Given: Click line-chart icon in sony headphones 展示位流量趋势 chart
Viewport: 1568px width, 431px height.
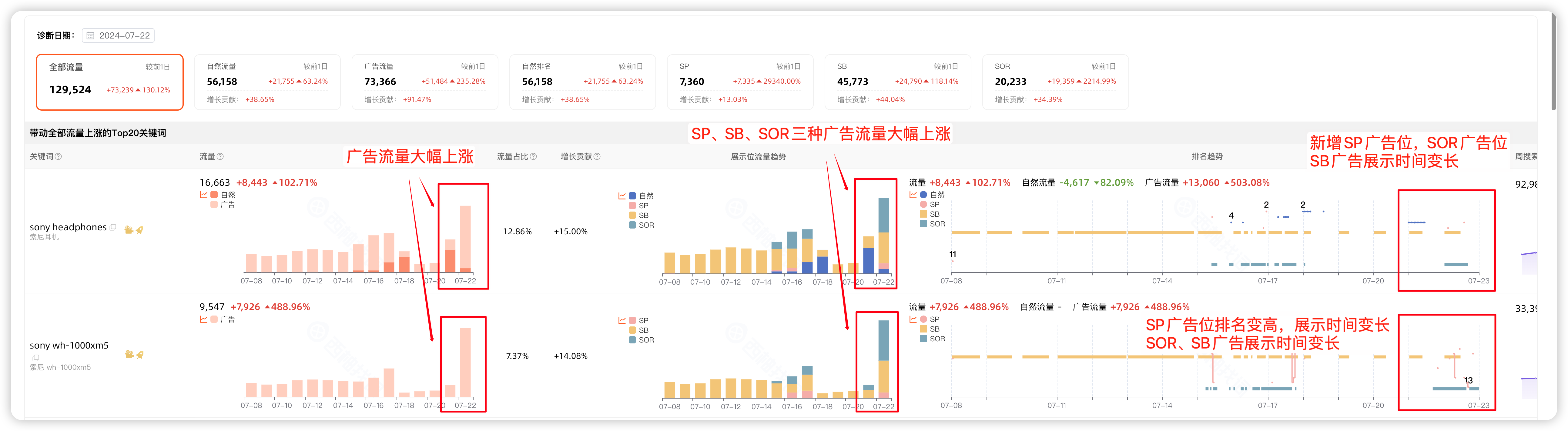Looking at the screenshot, I should [x=622, y=196].
